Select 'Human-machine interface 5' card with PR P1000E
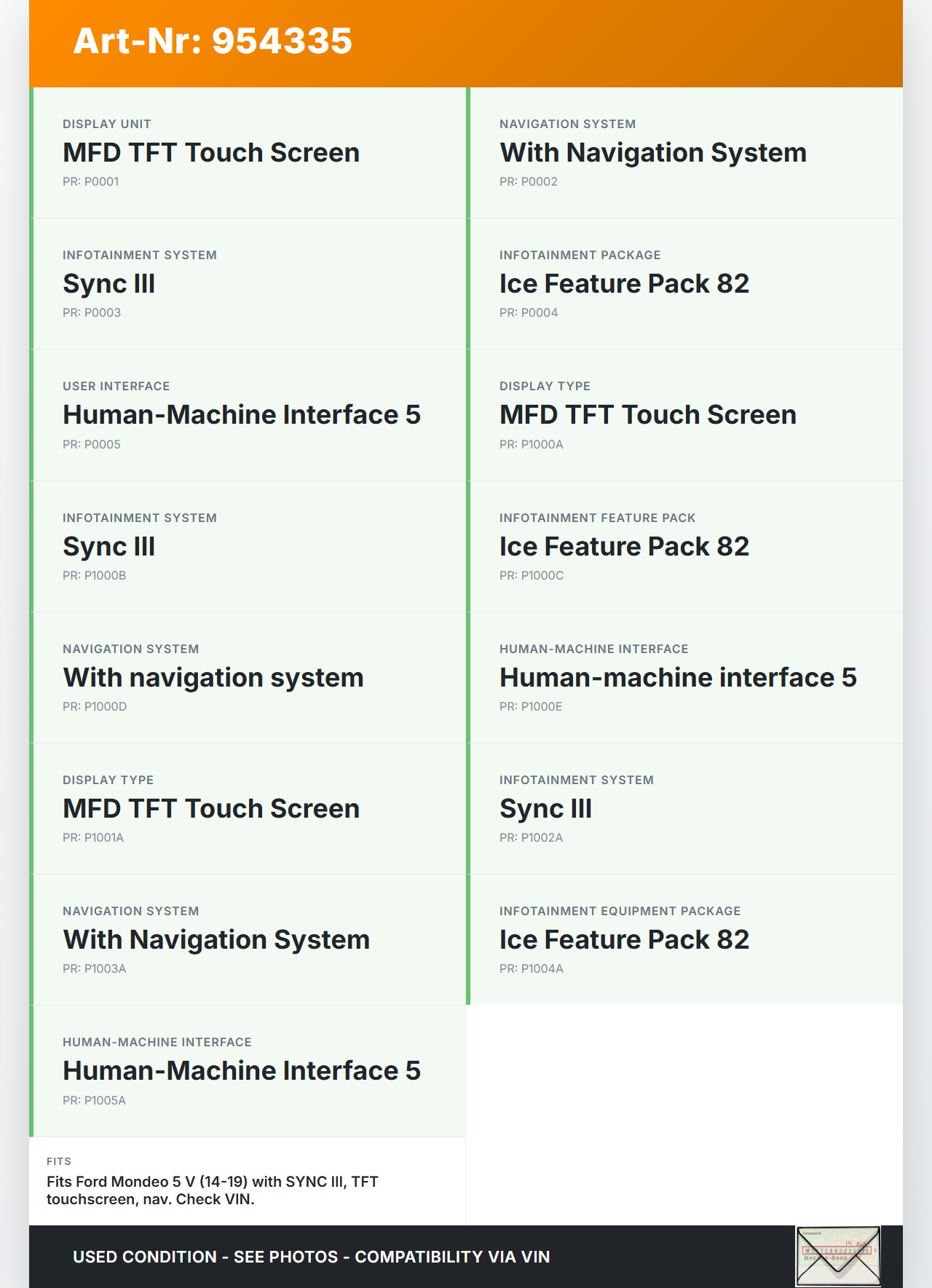Viewport: 932px width, 1288px height. click(x=685, y=678)
